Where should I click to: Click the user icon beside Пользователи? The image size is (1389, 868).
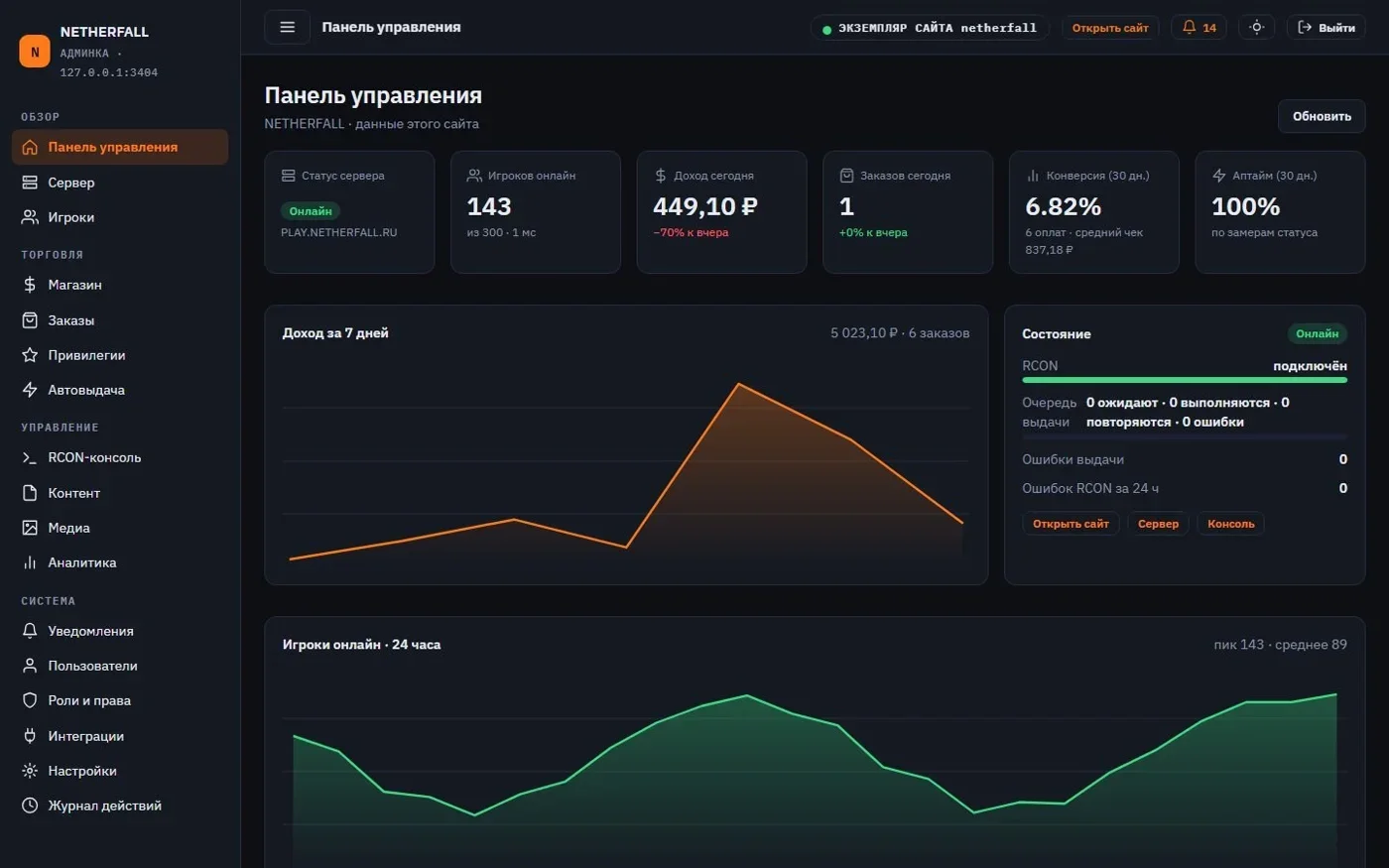click(x=30, y=666)
